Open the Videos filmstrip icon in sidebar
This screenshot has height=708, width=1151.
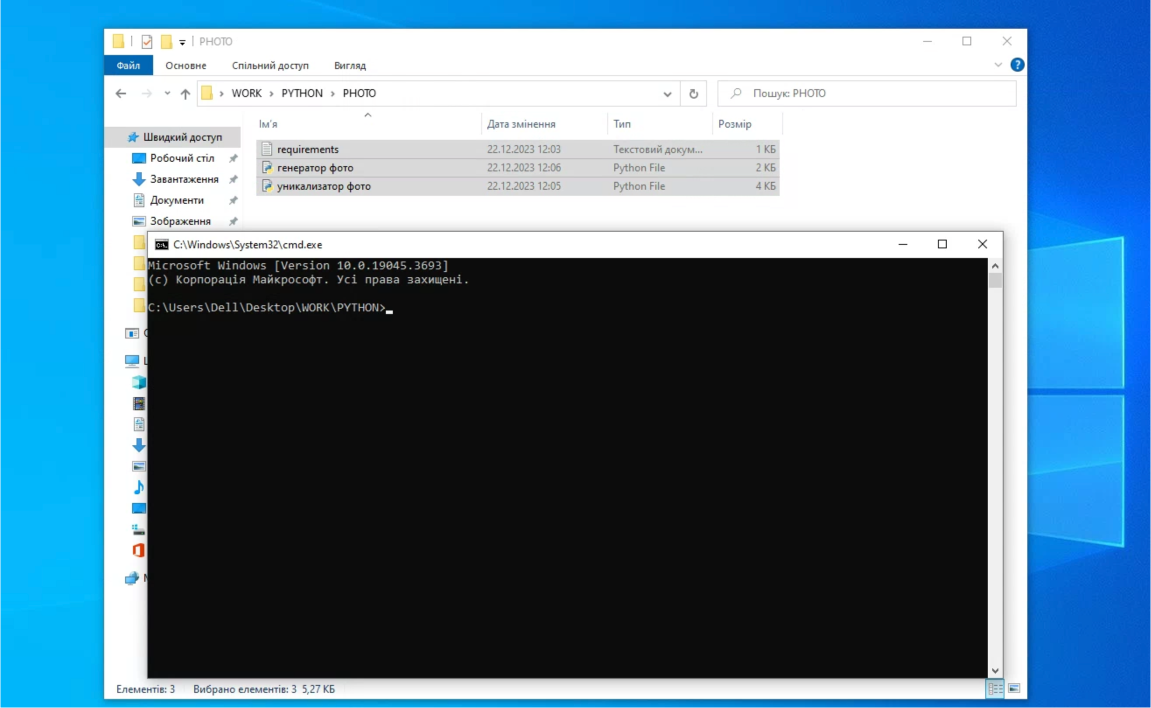(x=139, y=404)
